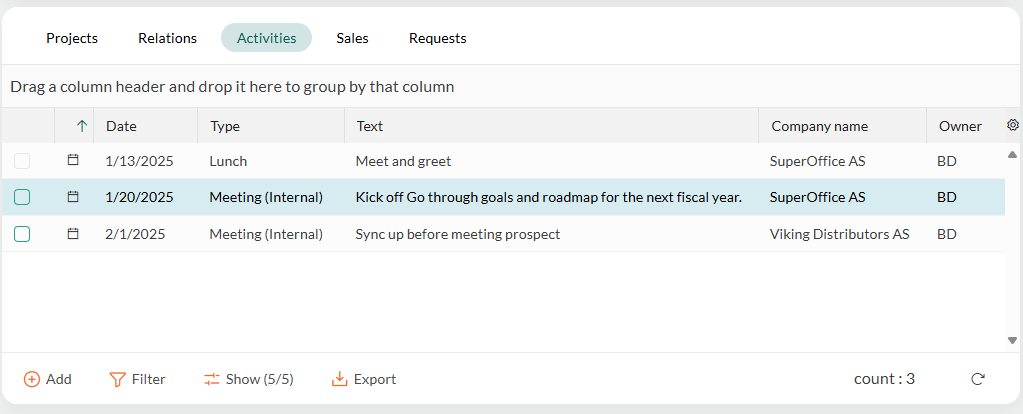Tick the checkbox for the Sync up row

click(22, 234)
